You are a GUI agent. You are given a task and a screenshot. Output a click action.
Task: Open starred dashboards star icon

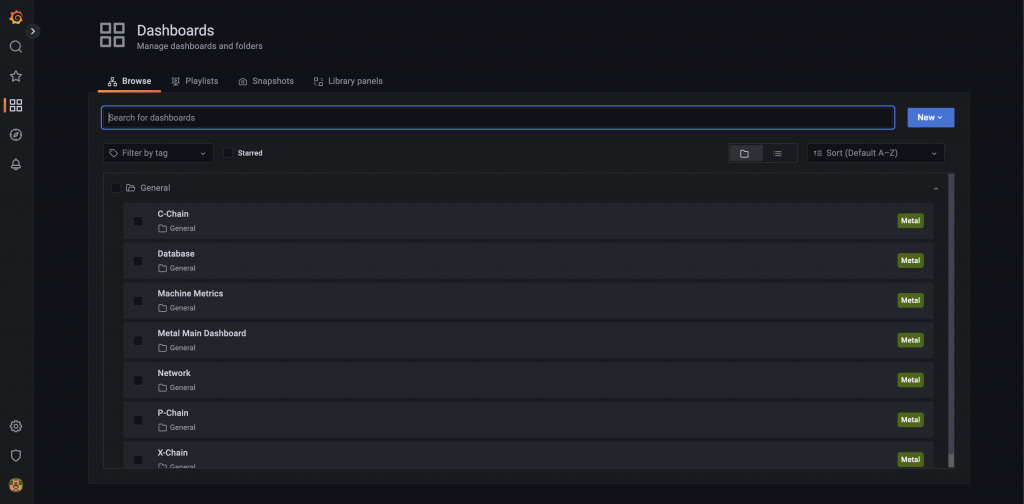[x=16, y=76]
